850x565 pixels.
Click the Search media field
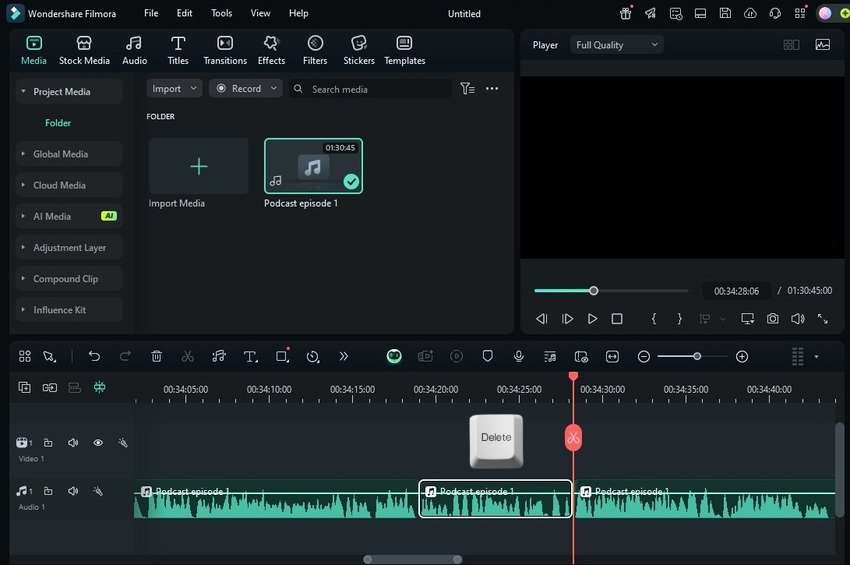coord(370,89)
